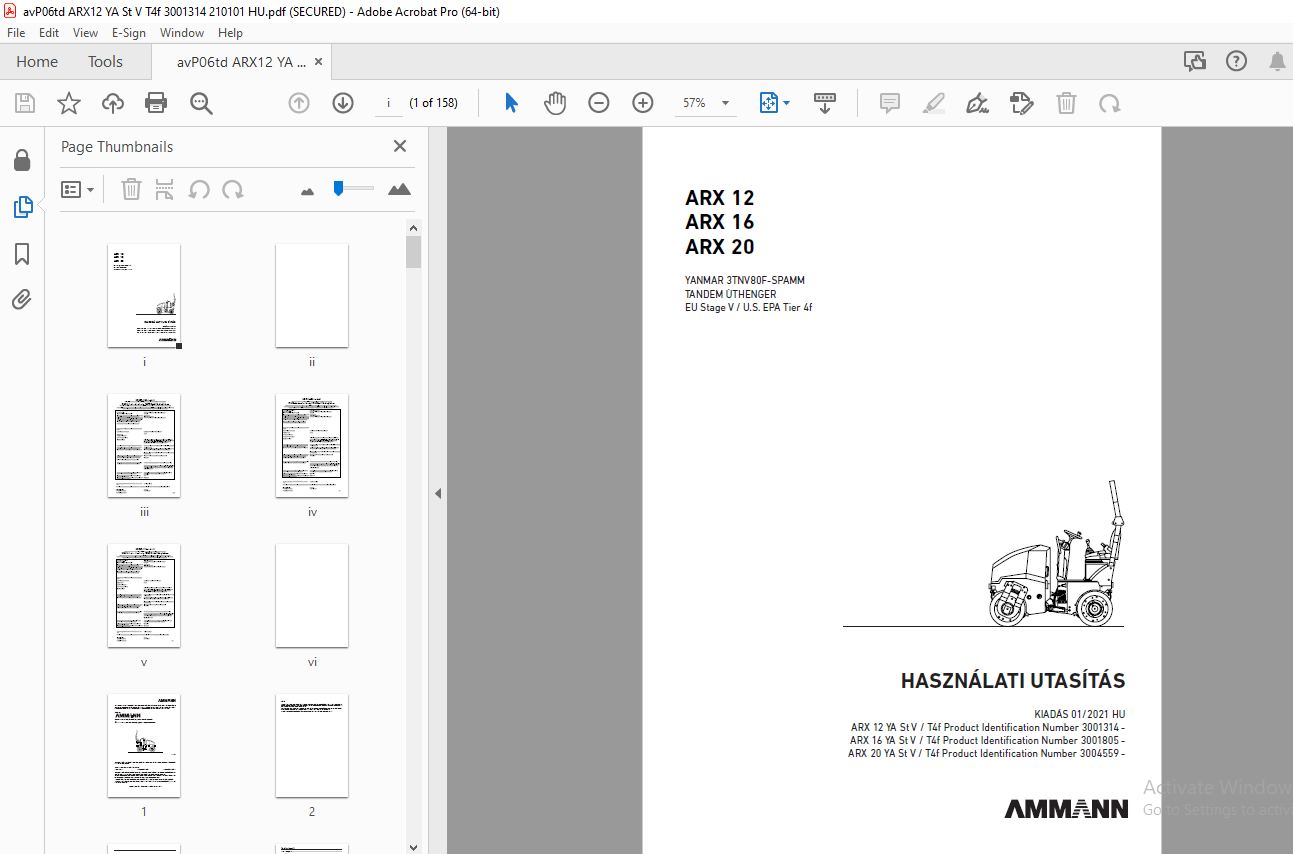The height and width of the screenshot is (854, 1293).
Task: Click the thumbnail size slider handle
Action: [x=339, y=188]
